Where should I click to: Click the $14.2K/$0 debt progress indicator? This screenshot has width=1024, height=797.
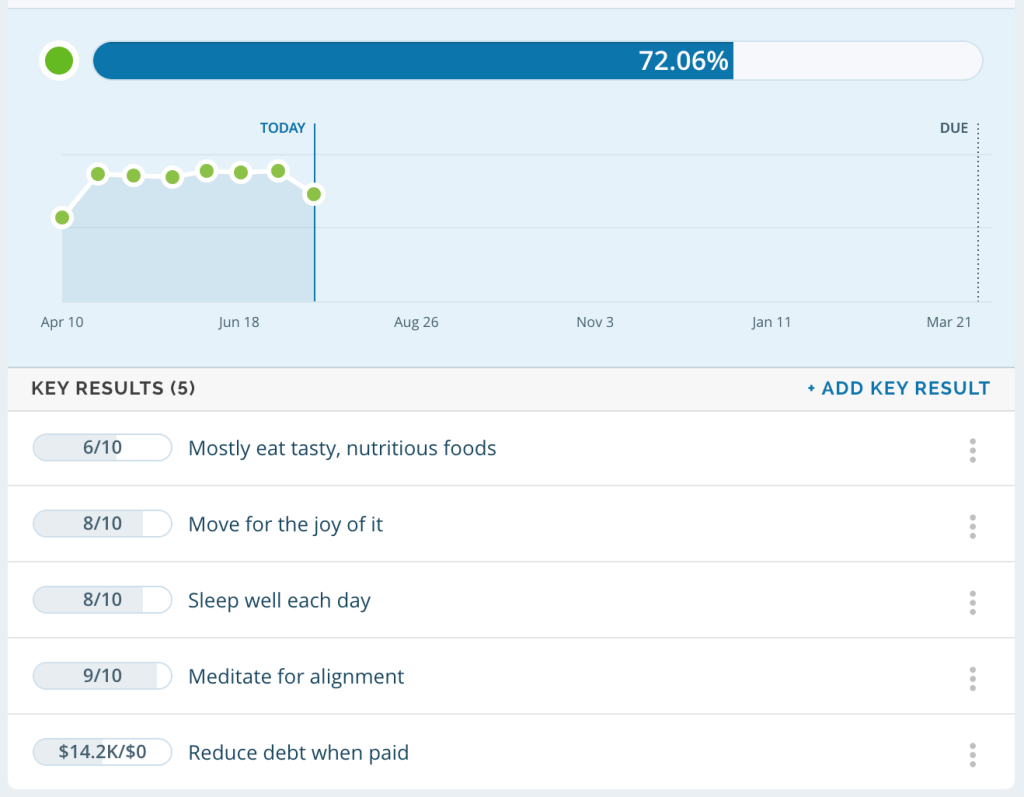click(102, 752)
